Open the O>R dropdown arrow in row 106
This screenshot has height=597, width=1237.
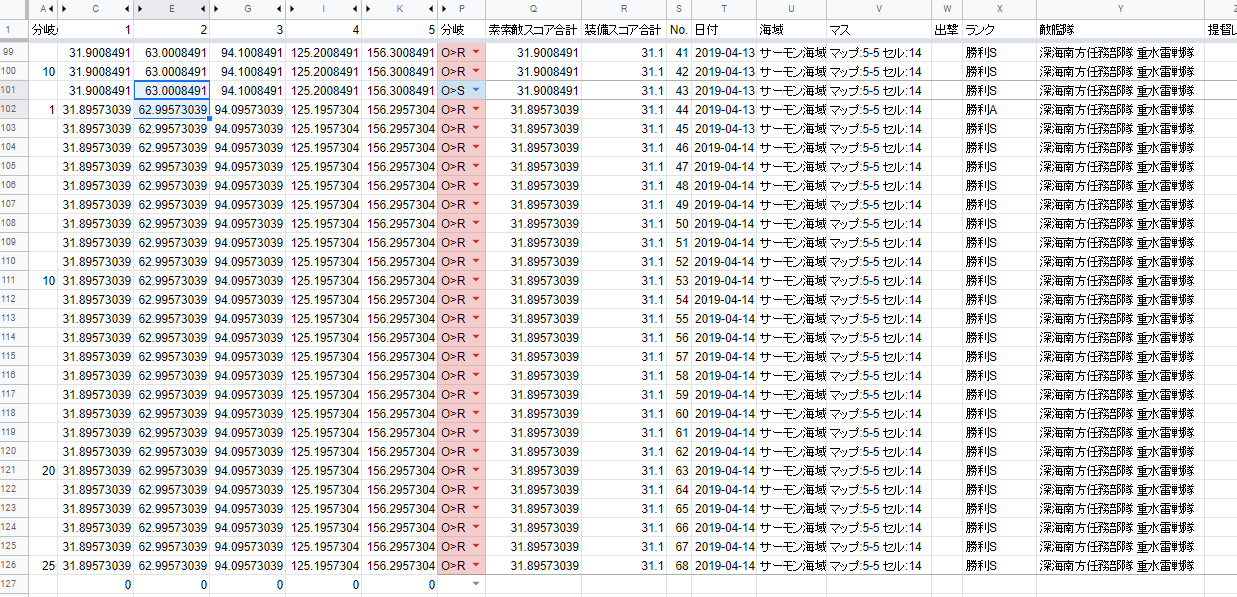(x=476, y=186)
